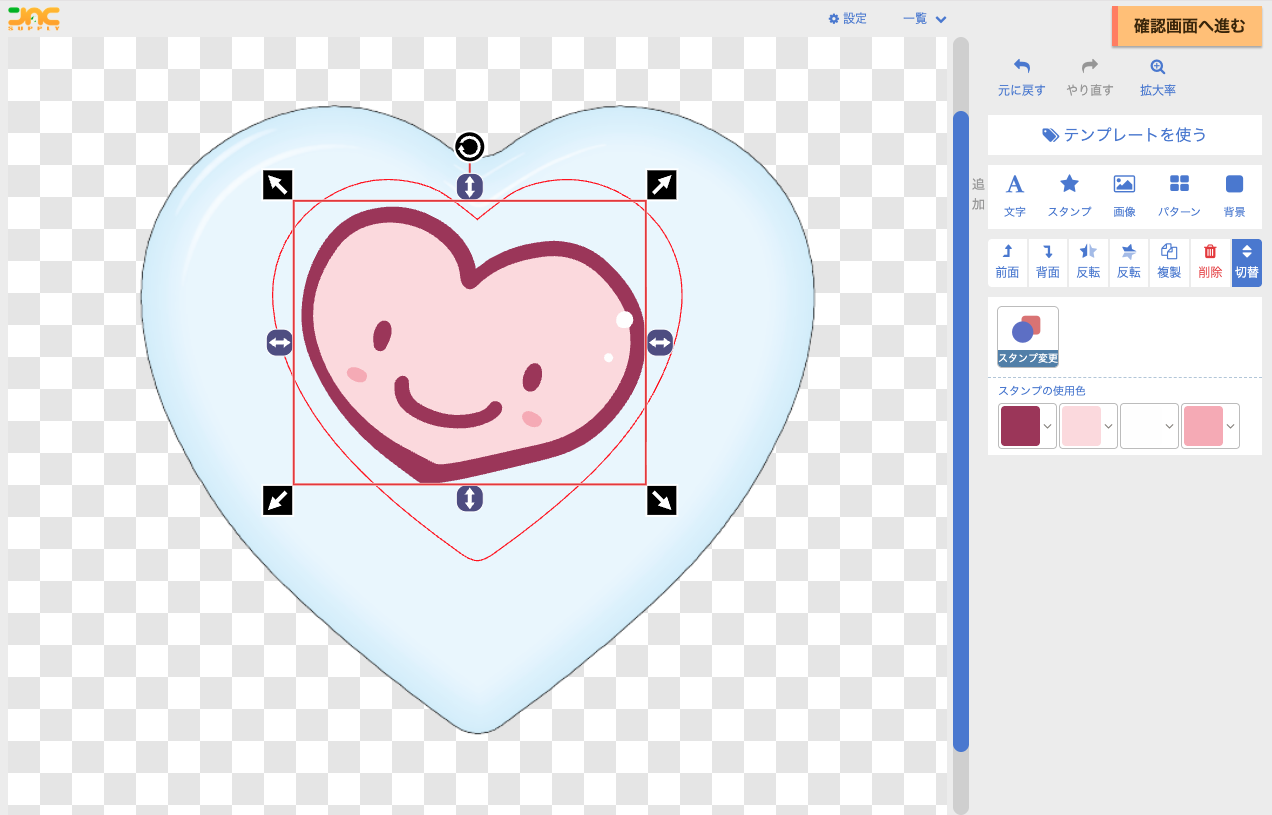
Task: Flip stamp horizontally with left 反転
Action: point(1088,262)
